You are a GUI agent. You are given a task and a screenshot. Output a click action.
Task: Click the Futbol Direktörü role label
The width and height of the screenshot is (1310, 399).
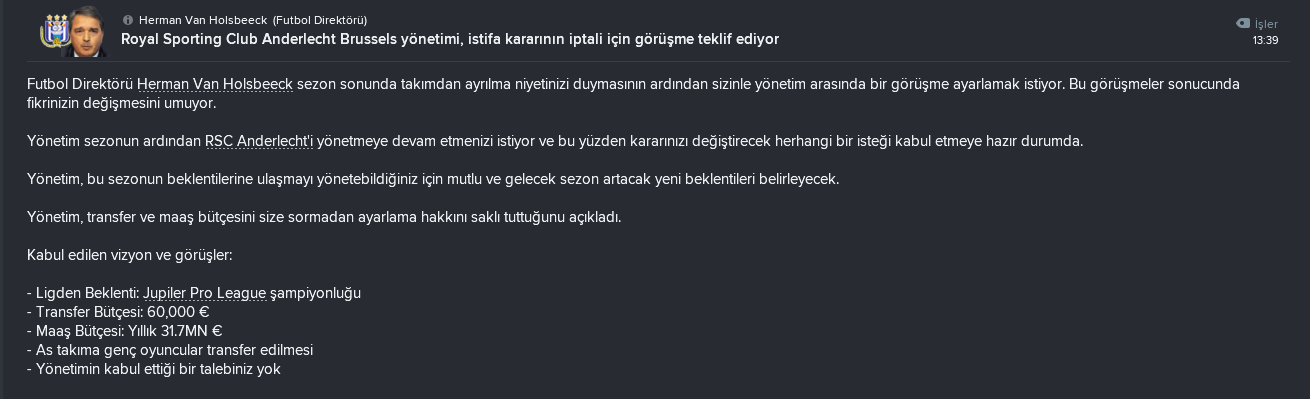tap(319, 20)
